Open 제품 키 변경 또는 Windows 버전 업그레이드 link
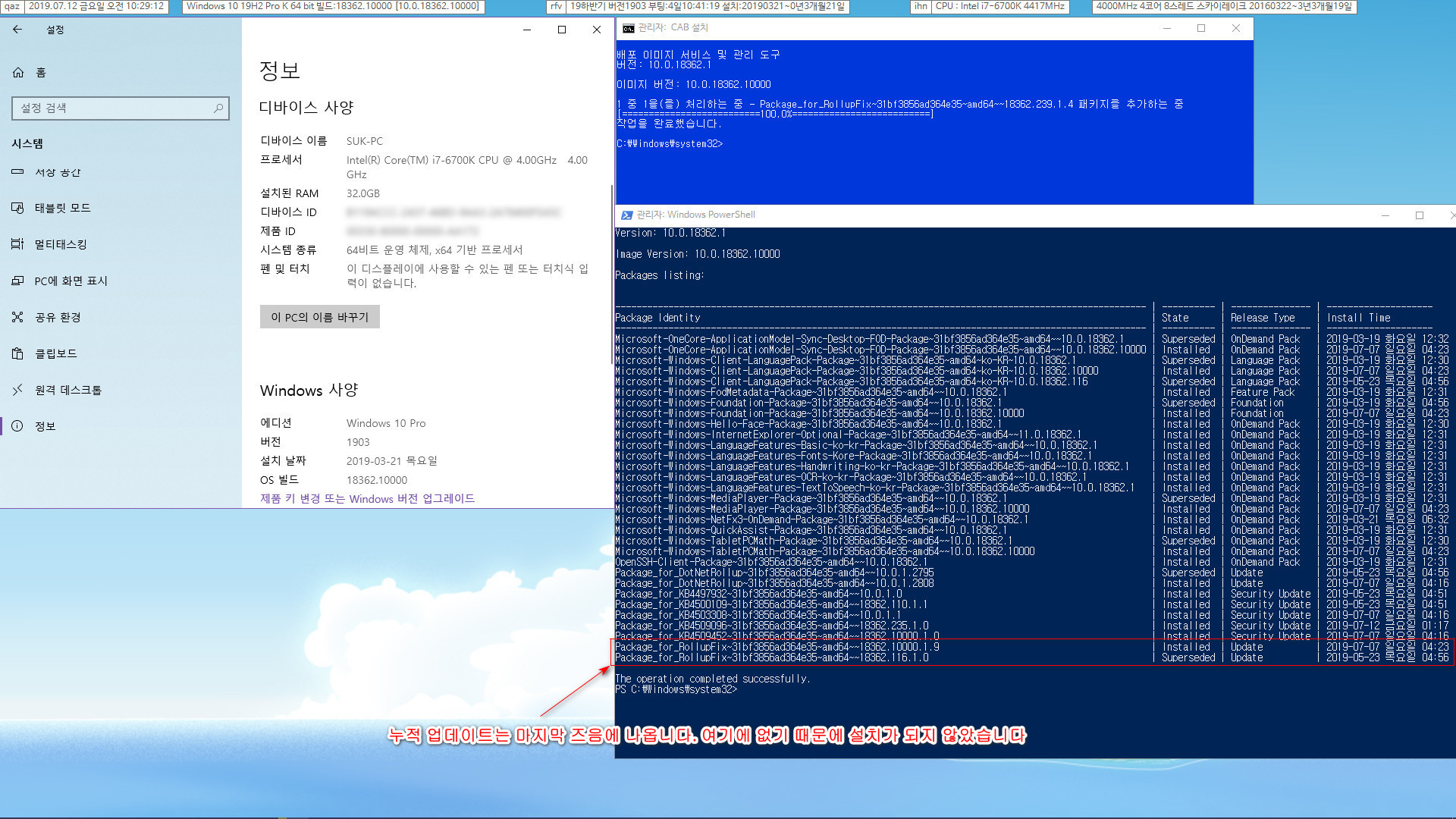Viewport: 1456px width, 819px height. point(368,499)
